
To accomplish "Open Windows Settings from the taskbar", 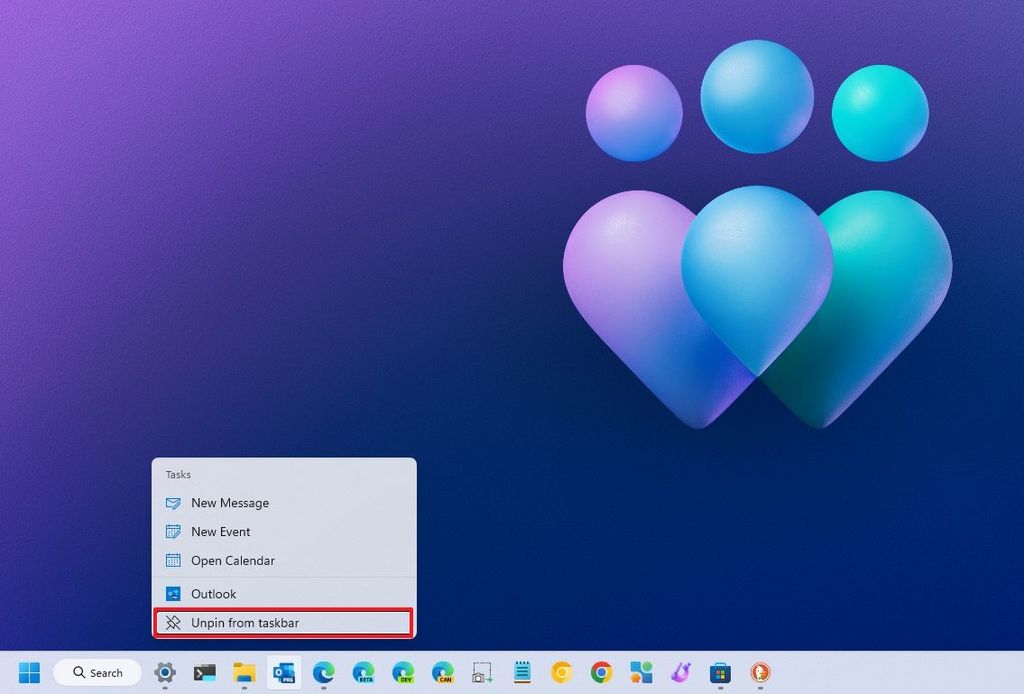I will pos(163,673).
